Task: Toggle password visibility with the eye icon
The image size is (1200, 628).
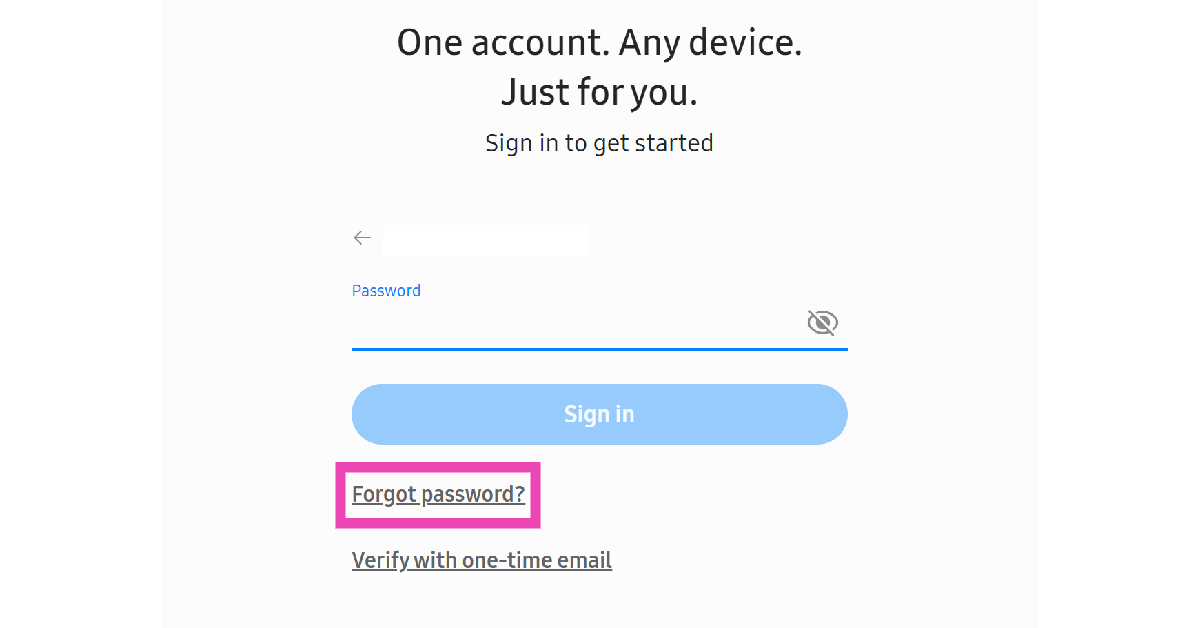Action: (x=822, y=322)
